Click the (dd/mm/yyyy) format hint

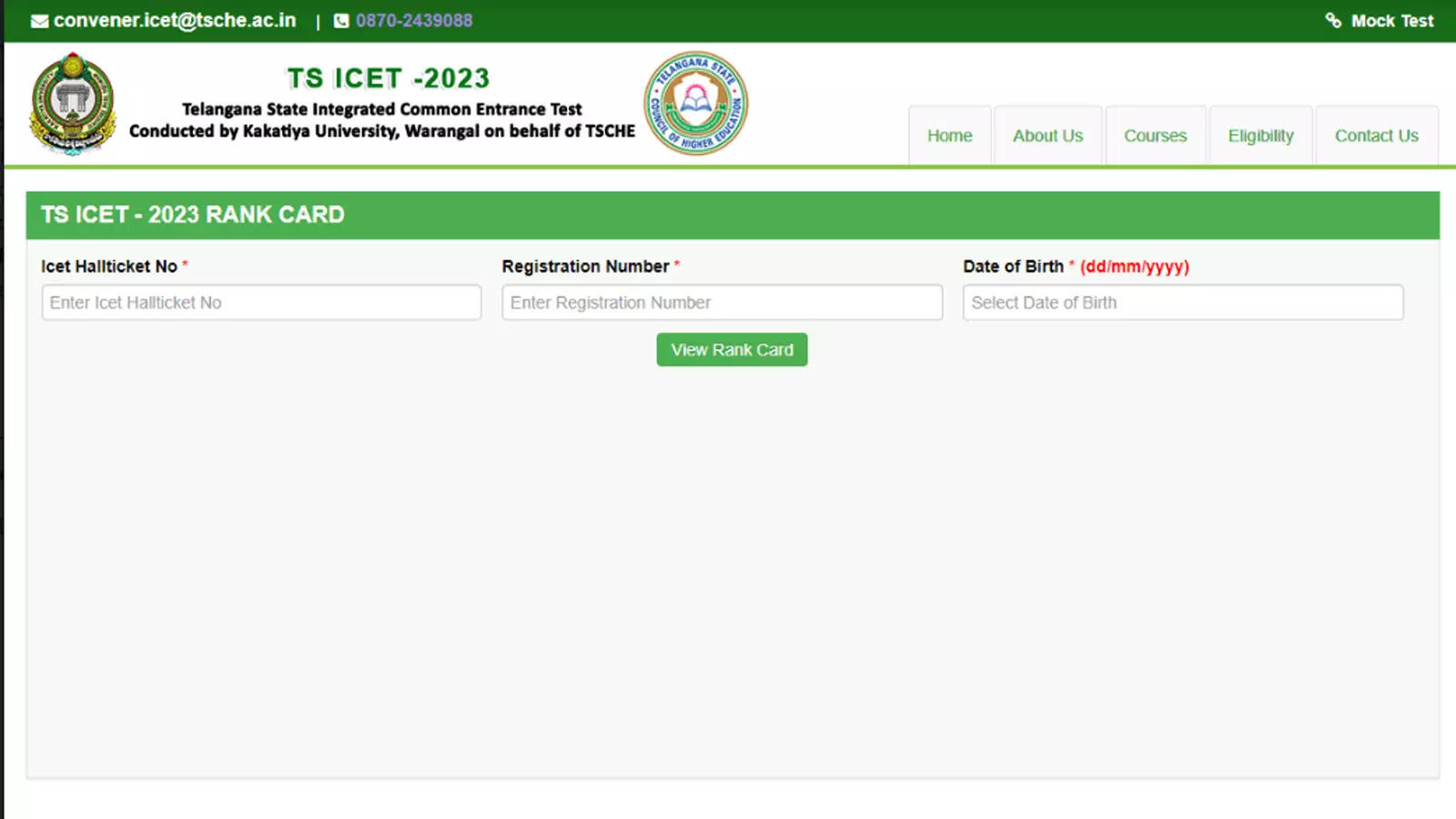tap(1135, 267)
